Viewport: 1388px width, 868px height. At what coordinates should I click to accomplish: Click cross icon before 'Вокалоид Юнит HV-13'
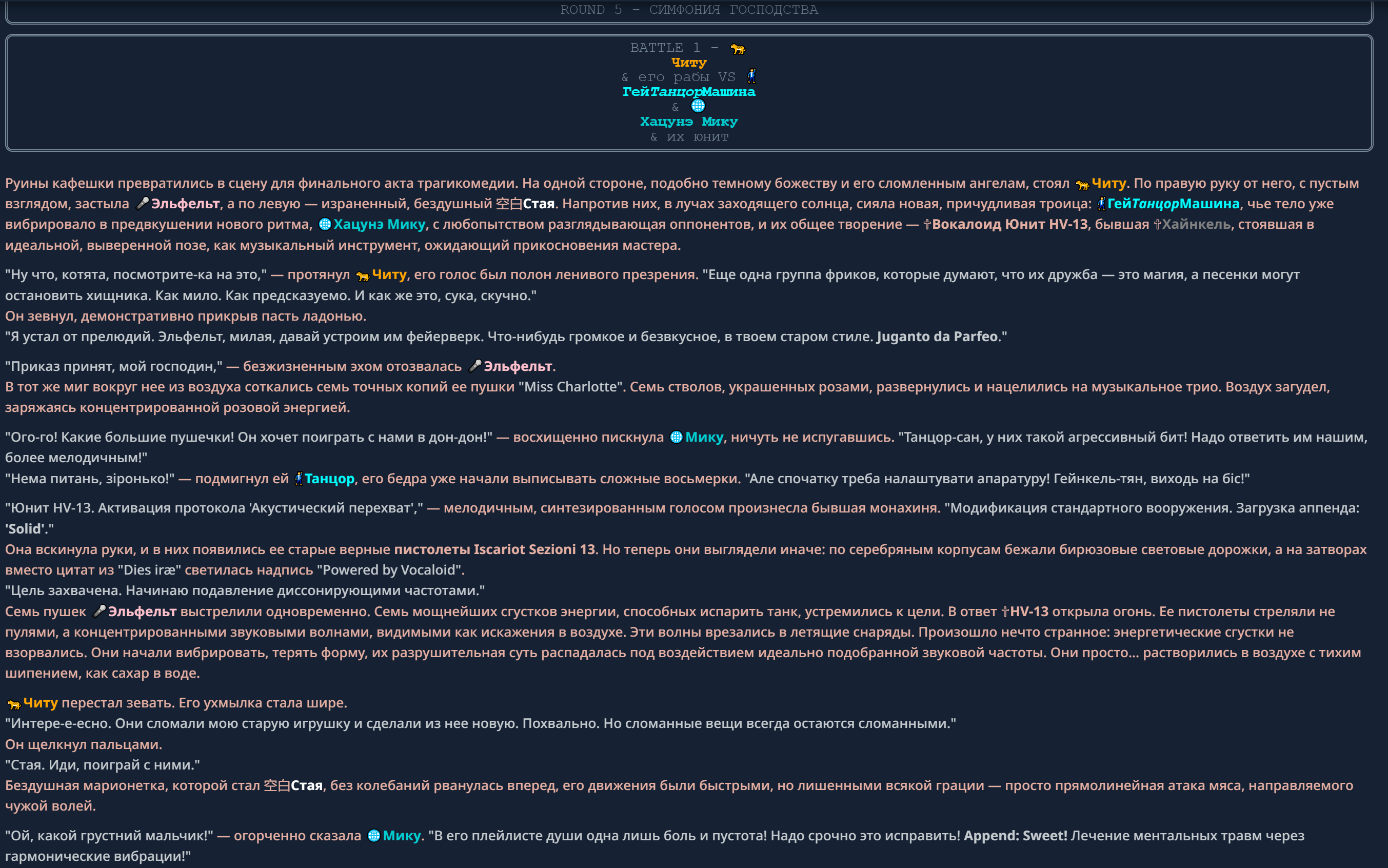click(x=926, y=225)
